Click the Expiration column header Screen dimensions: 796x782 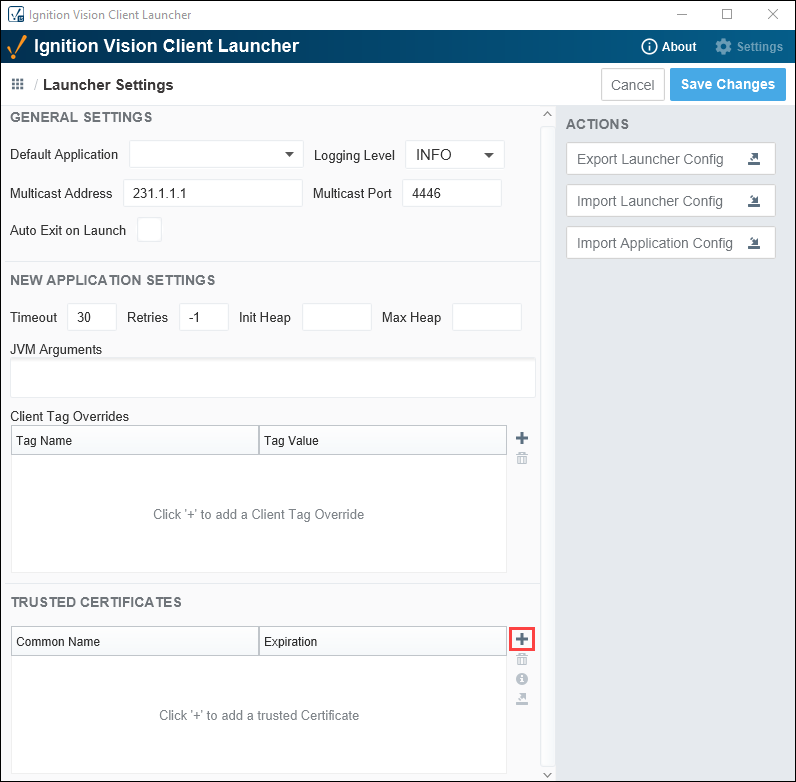(x=383, y=641)
